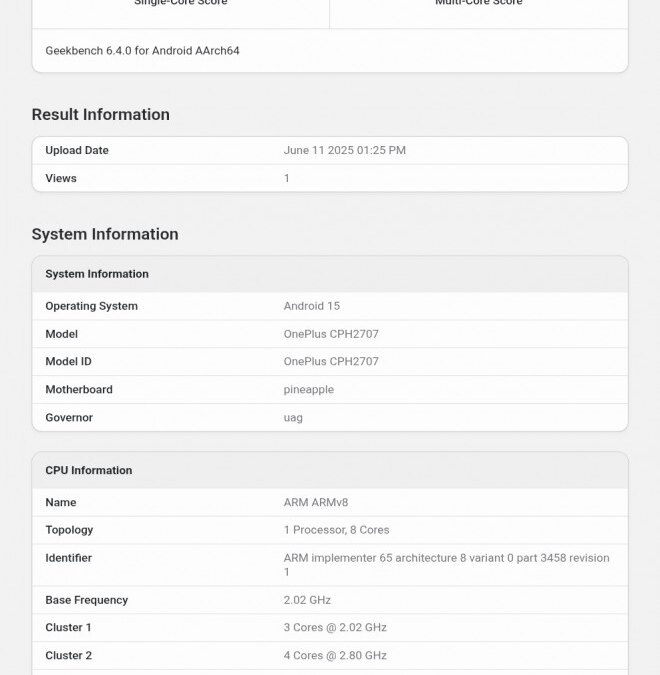Click the Result Information section heading
660x675 pixels.
100,115
